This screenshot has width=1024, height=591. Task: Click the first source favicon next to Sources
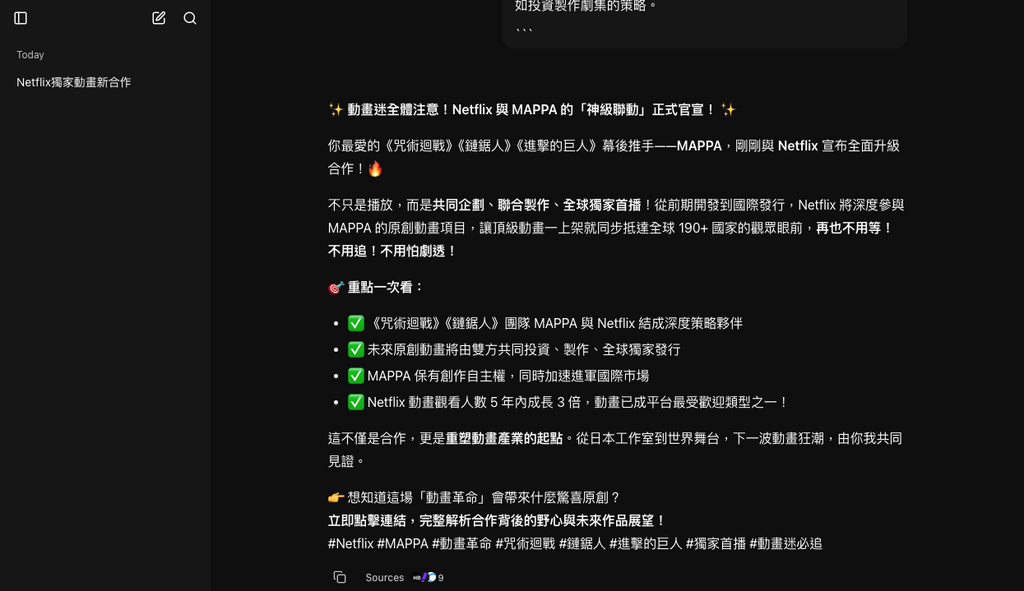pos(417,577)
